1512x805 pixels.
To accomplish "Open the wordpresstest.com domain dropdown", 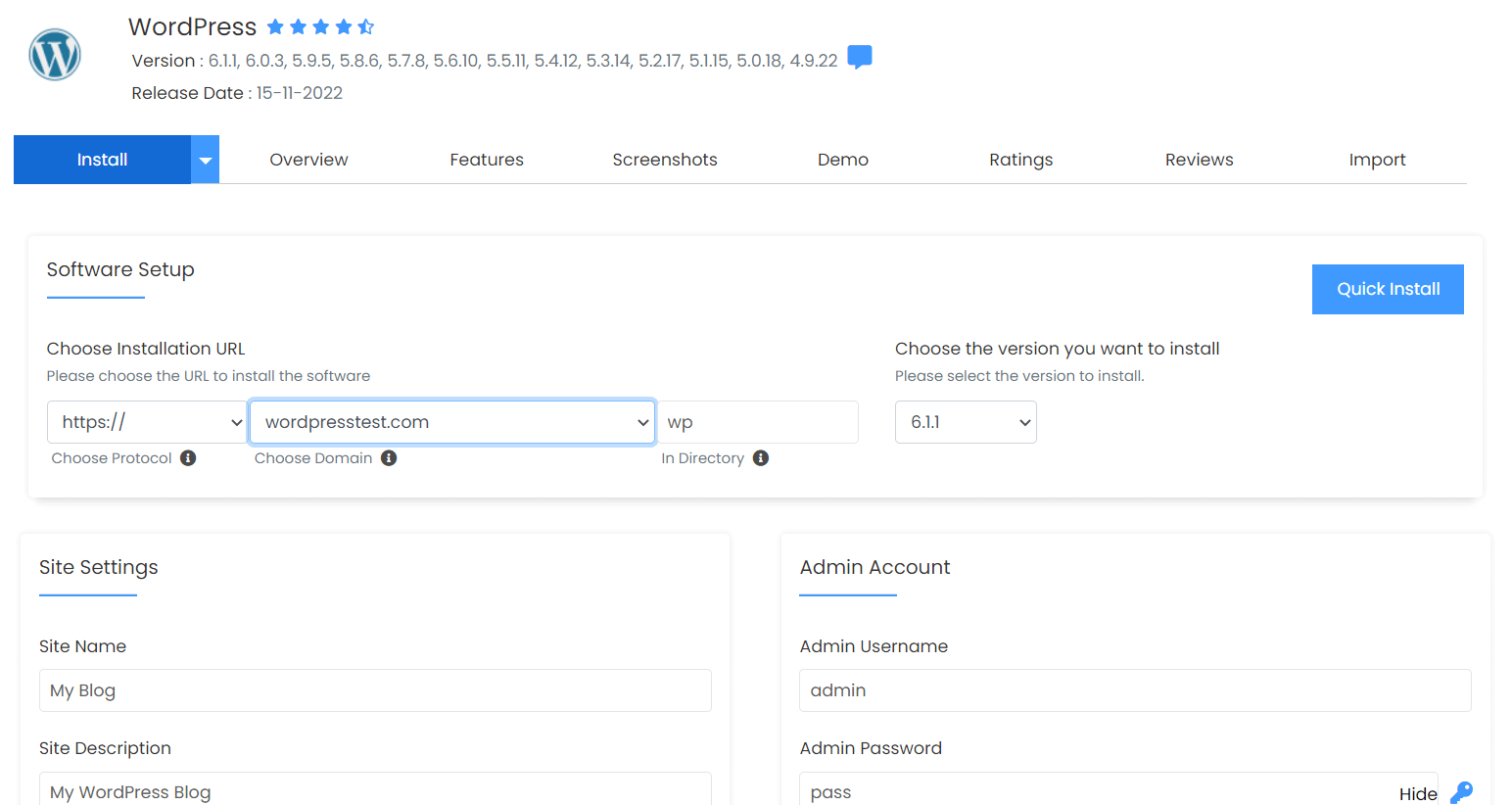I will [x=452, y=422].
